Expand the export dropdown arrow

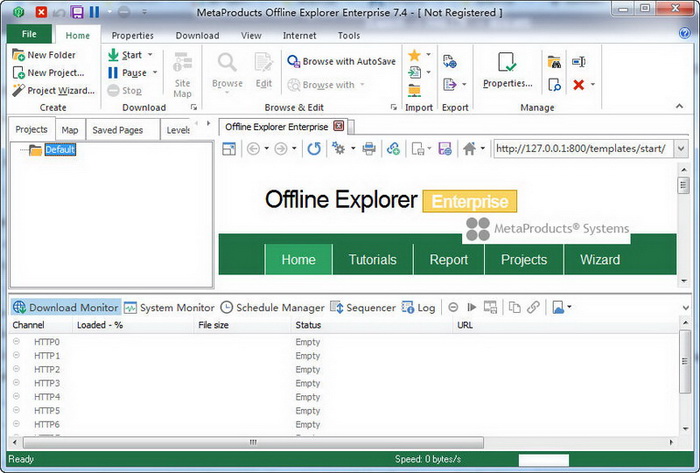pos(464,84)
